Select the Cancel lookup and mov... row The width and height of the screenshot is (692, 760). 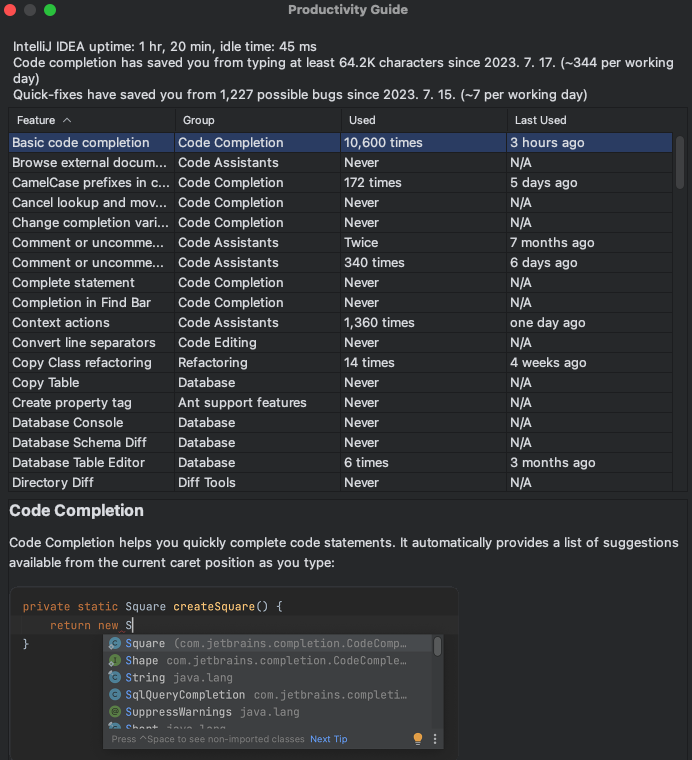[340, 203]
